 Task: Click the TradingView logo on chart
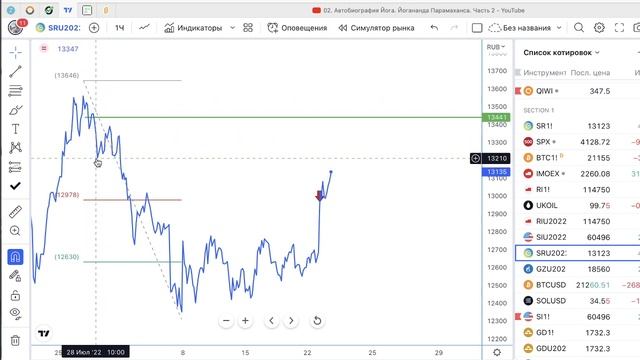(44, 333)
